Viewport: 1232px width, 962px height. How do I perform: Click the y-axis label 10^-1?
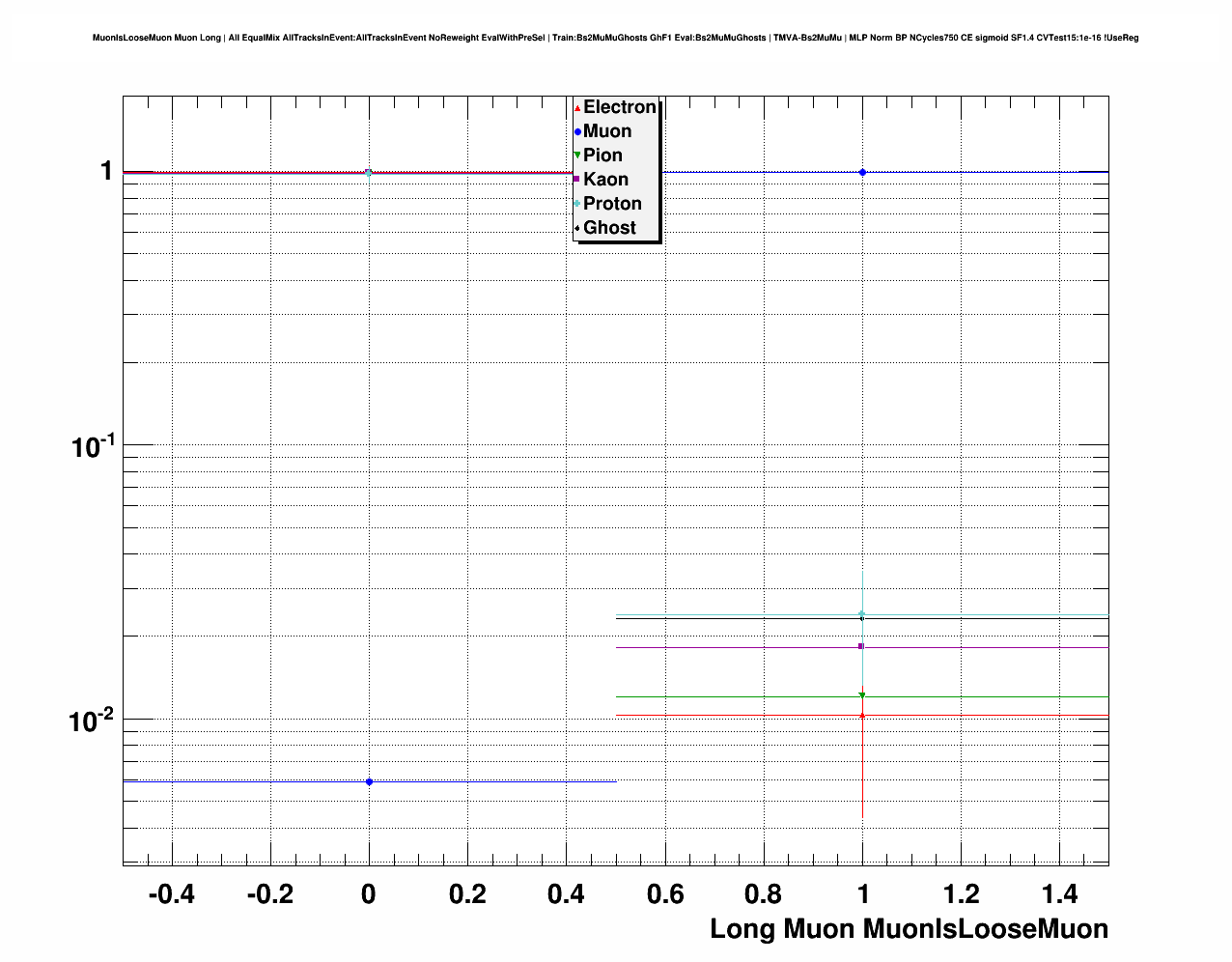[93, 446]
